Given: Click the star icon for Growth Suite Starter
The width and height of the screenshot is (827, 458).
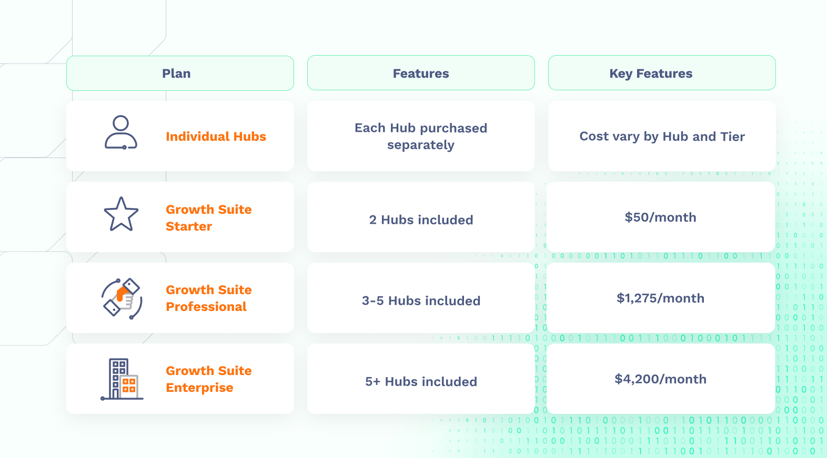Looking at the screenshot, I should (x=121, y=214).
